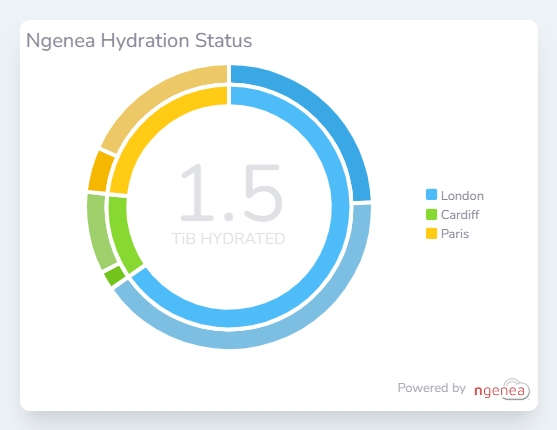This screenshot has width=557, height=430.
Task: Click the London blue legend swatch
Action: pyautogui.click(x=431, y=195)
